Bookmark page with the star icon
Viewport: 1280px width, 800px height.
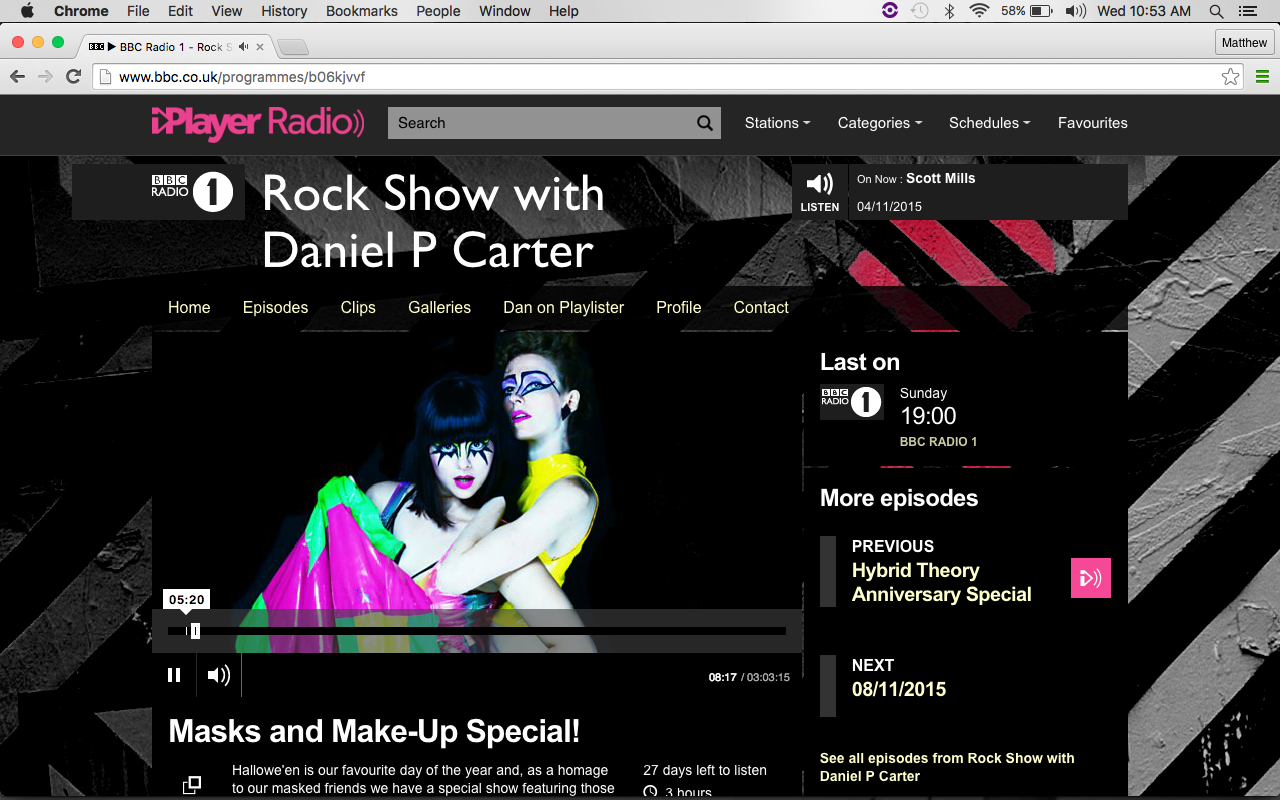point(1230,77)
